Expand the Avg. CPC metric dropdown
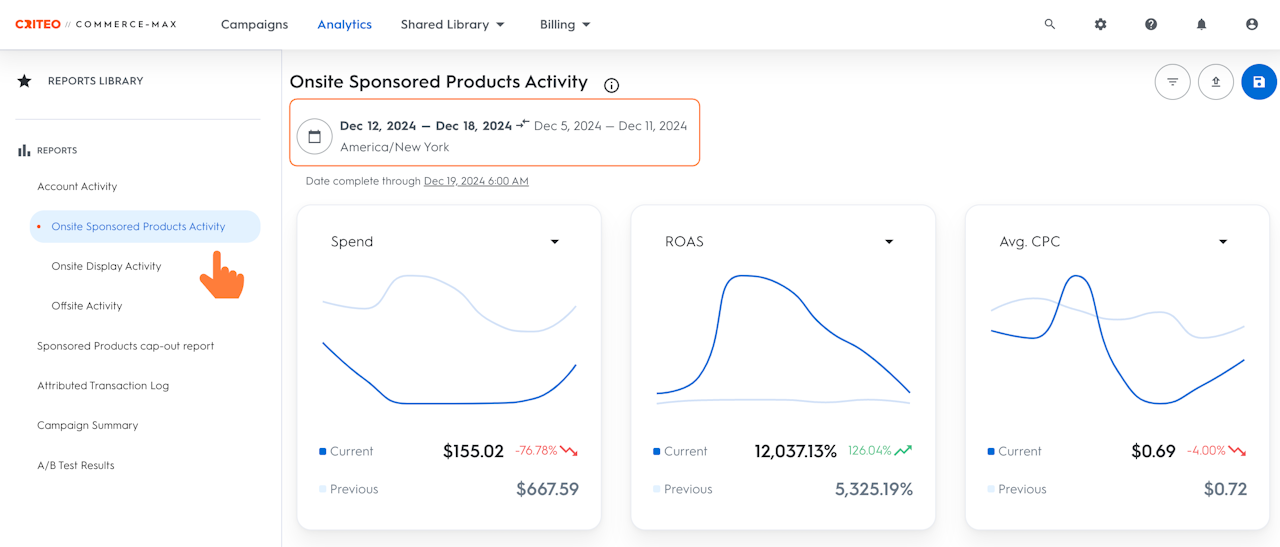This screenshot has width=1280, height=547. pyautogui.click(x=1223, y=242)
